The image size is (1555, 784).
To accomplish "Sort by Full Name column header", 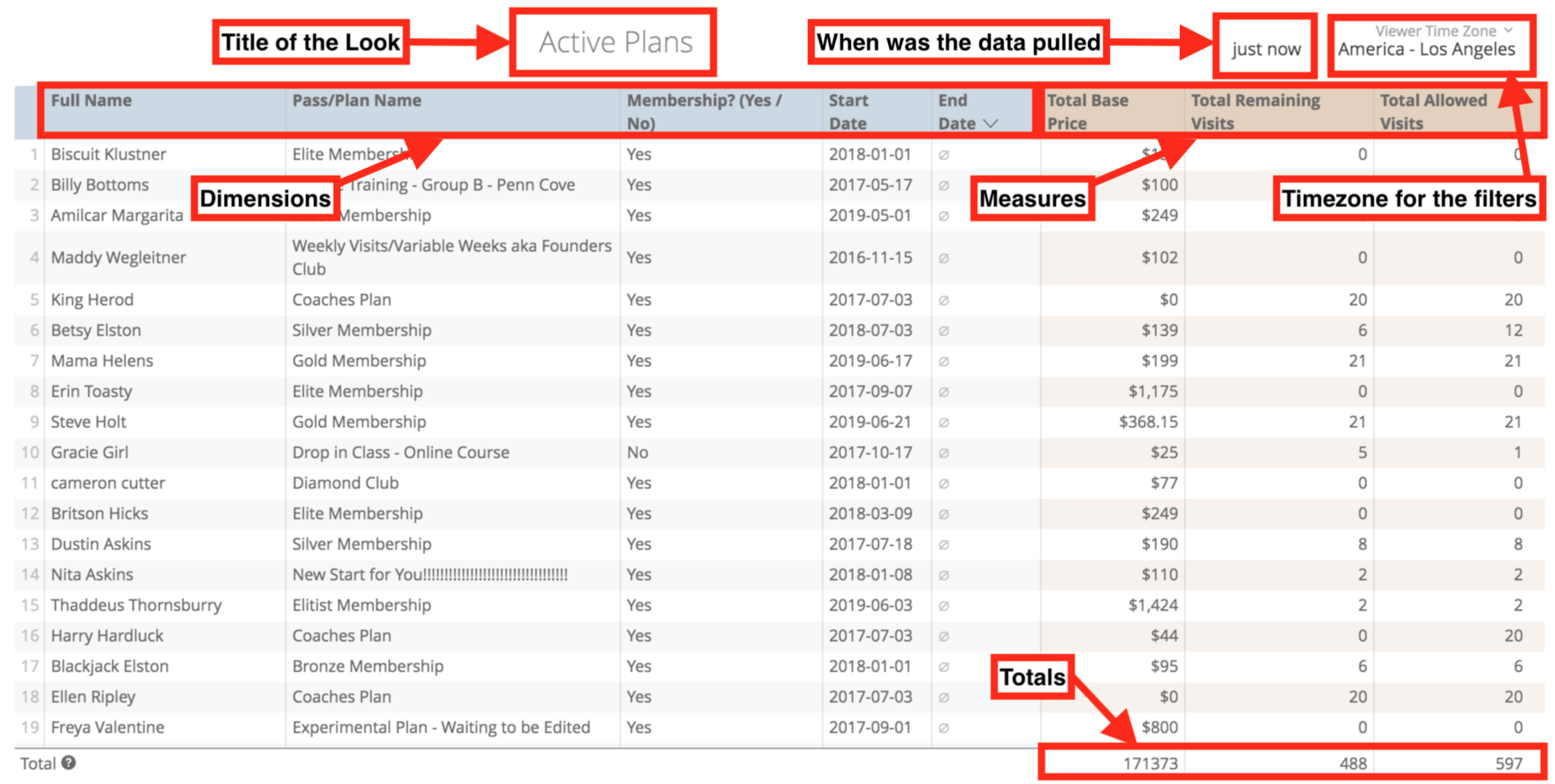I will pyautogui.click(x=92, y=100).
